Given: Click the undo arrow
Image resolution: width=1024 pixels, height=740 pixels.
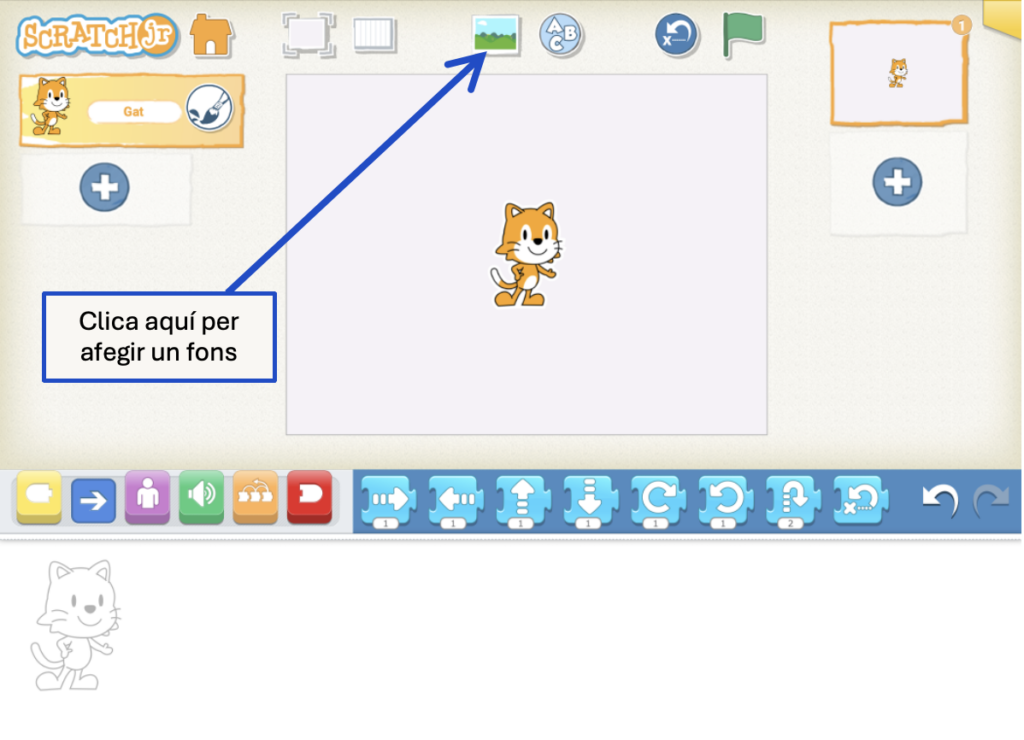Looking at the screenshot, I should [x=939, y=498].
